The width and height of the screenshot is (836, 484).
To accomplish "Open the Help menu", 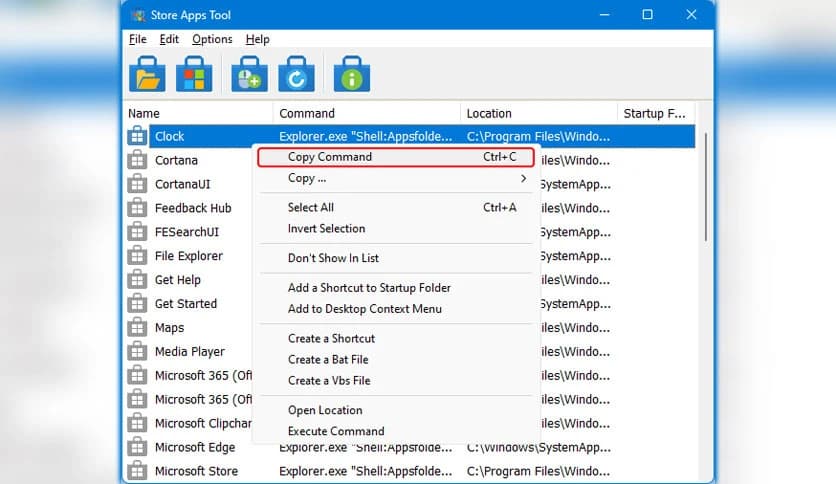I will pyautogui.click(x=258, y=39).
